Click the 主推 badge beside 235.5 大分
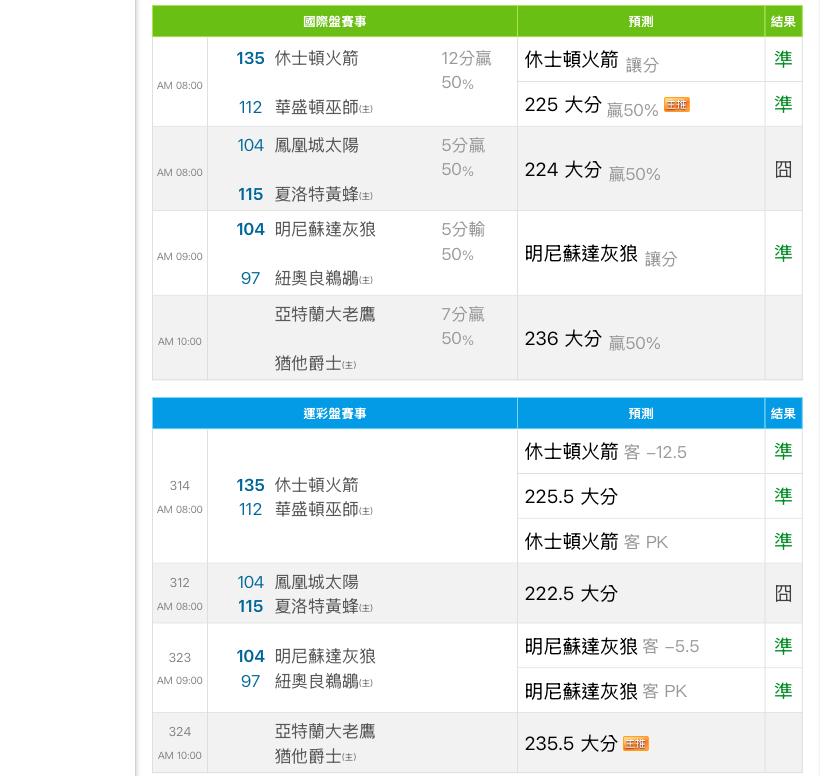Image resolution: width=828 pixels, height=776 pixels. click(636, 744)
